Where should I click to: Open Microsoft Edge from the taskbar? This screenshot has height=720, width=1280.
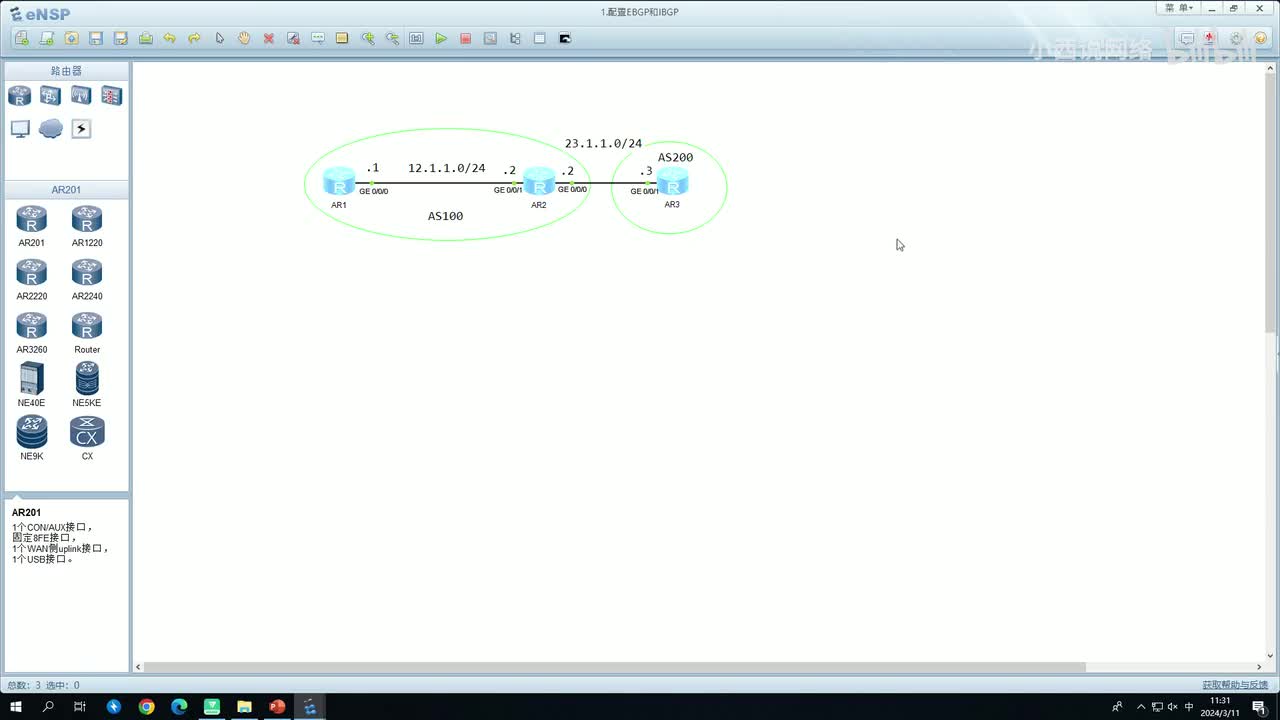(179, 707)
